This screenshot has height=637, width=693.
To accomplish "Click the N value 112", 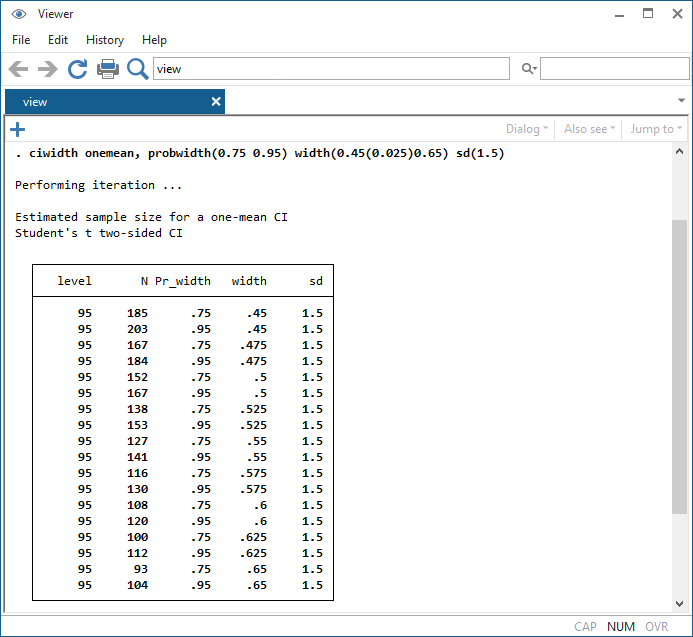I will (x=137, y=553).
